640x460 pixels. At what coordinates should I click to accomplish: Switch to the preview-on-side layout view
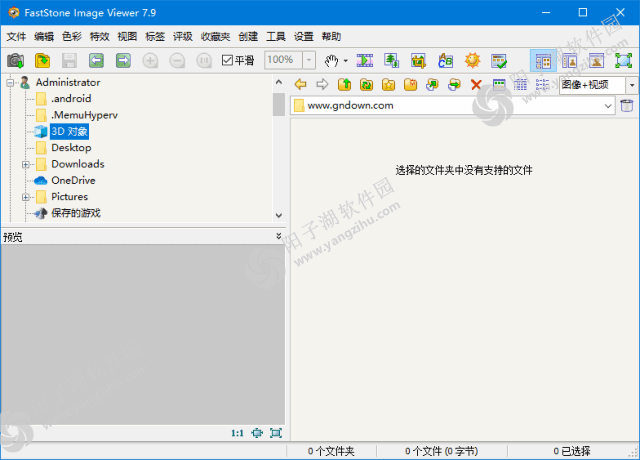click(569, 61)
